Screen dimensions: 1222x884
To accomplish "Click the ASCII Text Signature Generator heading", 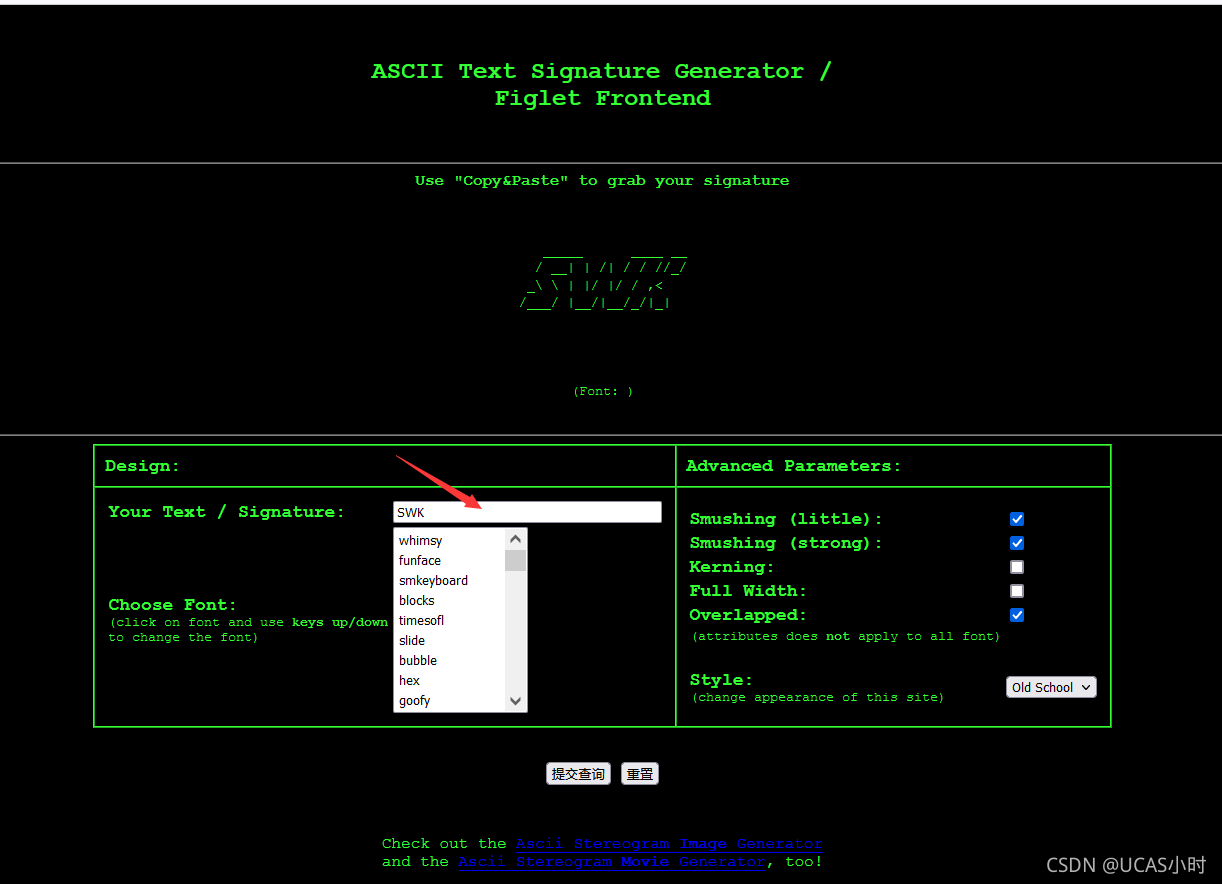I will pos(602,84).
